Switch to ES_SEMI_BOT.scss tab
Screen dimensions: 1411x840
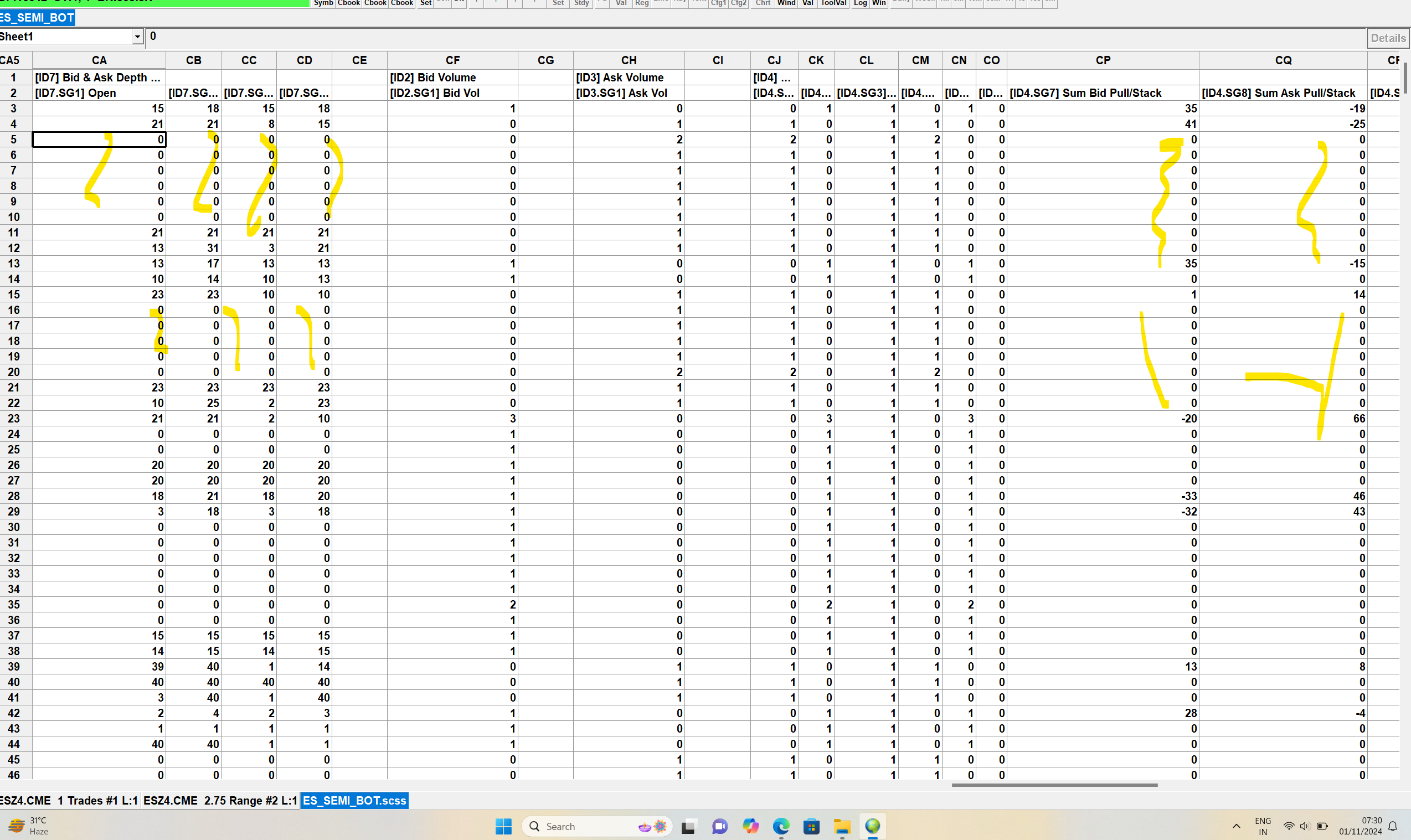click(x=354, y=800)
